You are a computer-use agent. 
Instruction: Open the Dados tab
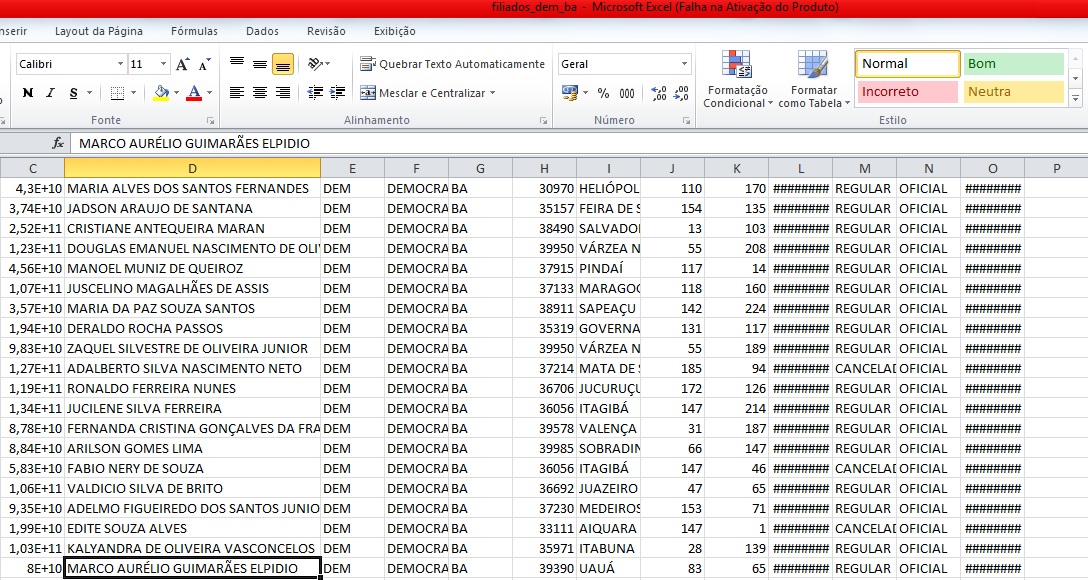click(262, 31)
